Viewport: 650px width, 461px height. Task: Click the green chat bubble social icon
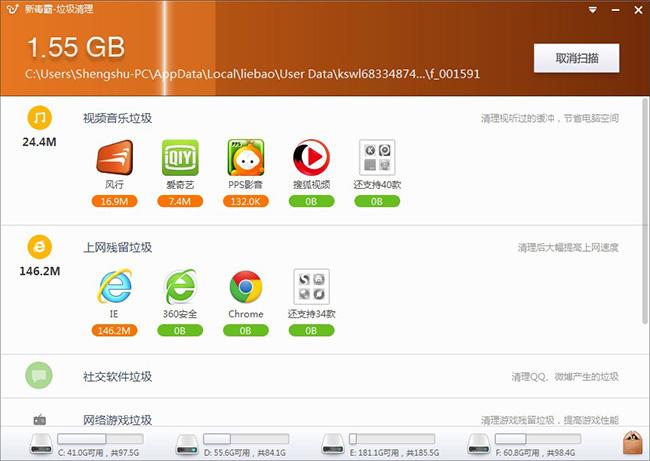[x=39, y=376]
